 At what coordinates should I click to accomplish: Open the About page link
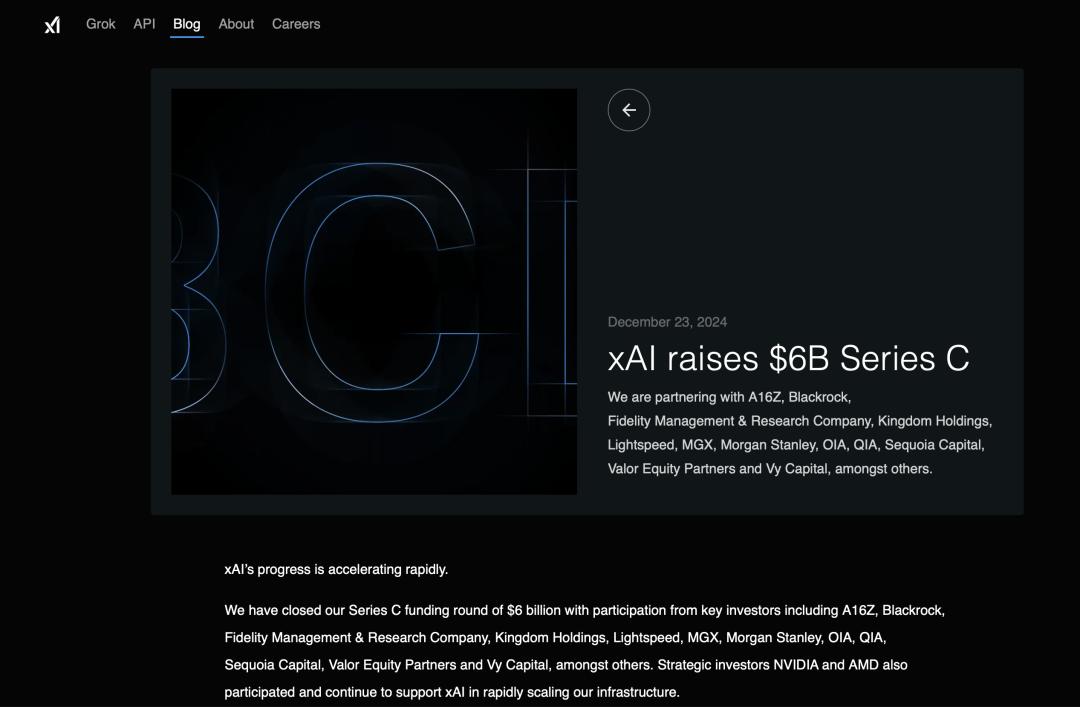coord(236,24)
